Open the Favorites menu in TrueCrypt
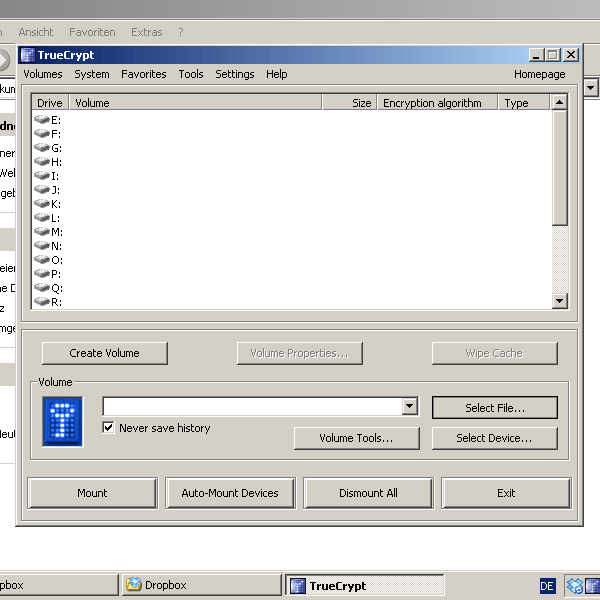The width and height of the screenshot is (600, 600). coord(144,74)
